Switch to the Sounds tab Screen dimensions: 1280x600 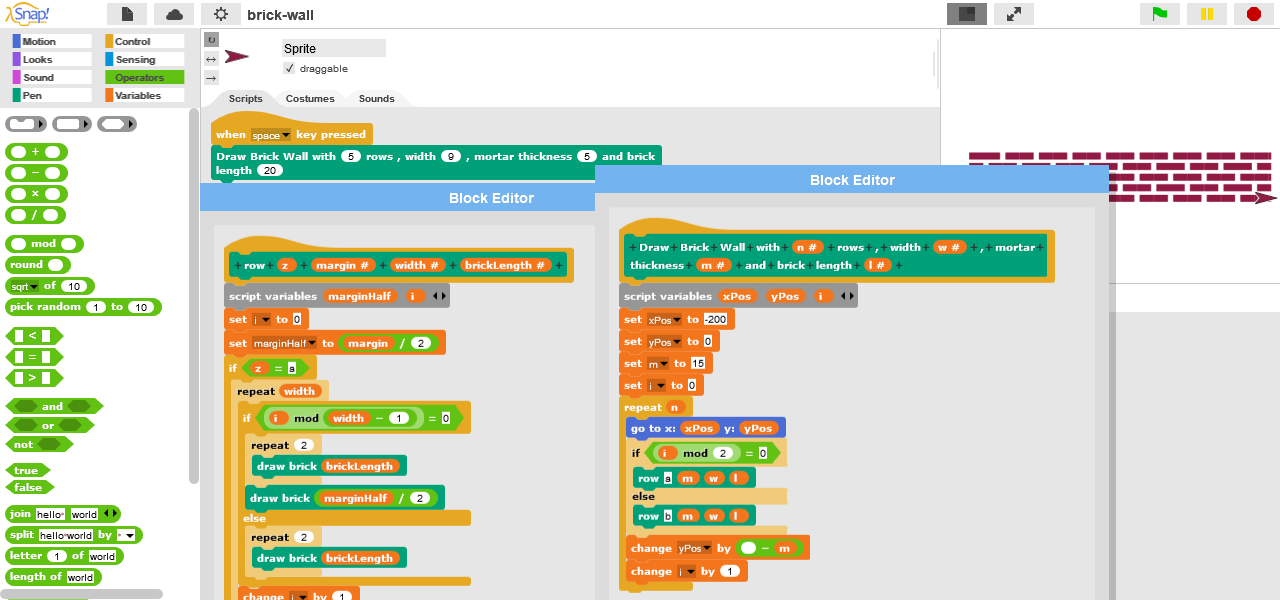coord(376,98)
